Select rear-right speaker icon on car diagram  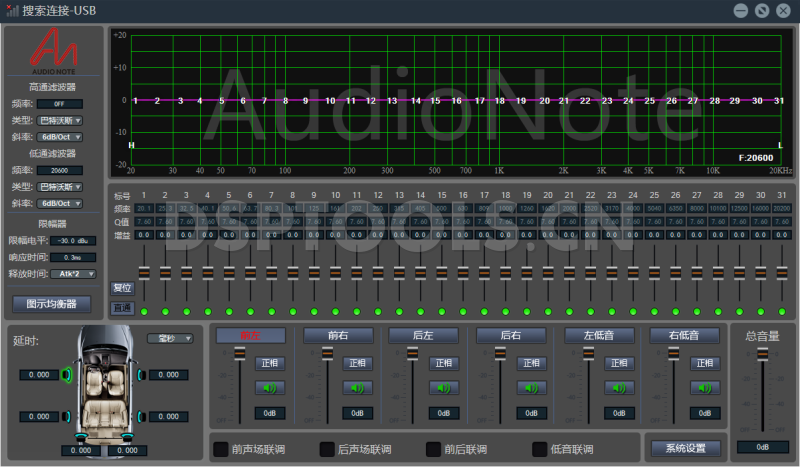point(141,416)
